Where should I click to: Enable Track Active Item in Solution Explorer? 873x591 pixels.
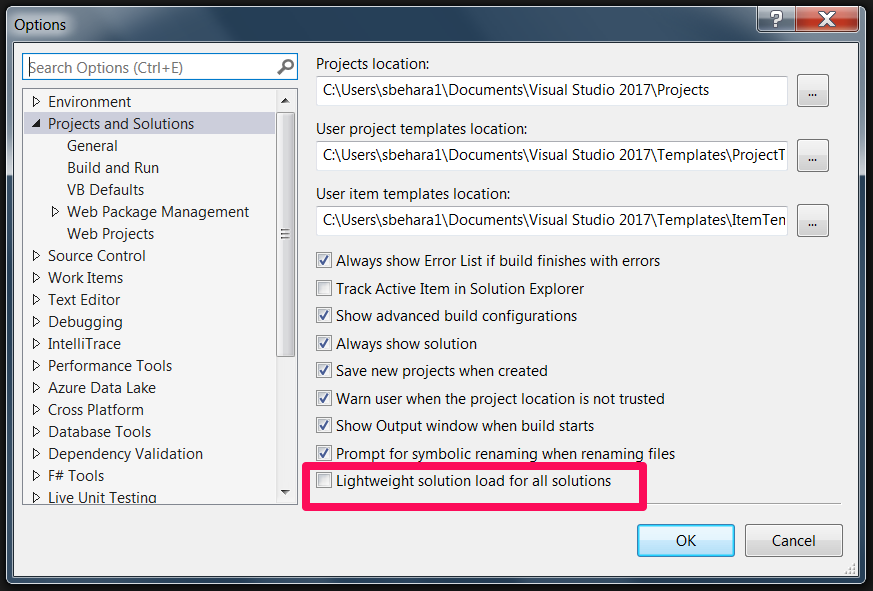tap(324, 288)
